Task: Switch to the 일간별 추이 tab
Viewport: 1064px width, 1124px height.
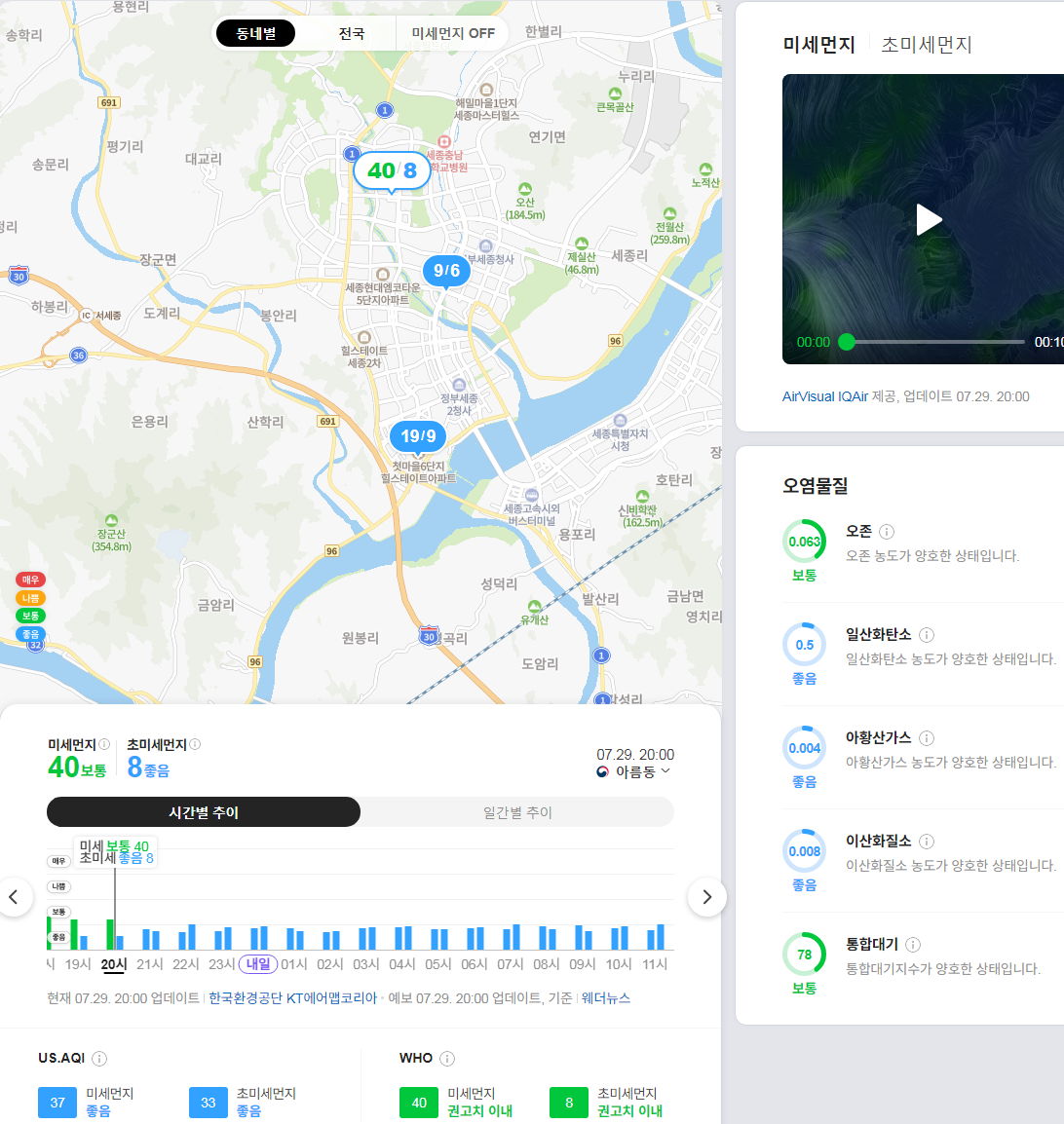Action: (x=517, y=812)
